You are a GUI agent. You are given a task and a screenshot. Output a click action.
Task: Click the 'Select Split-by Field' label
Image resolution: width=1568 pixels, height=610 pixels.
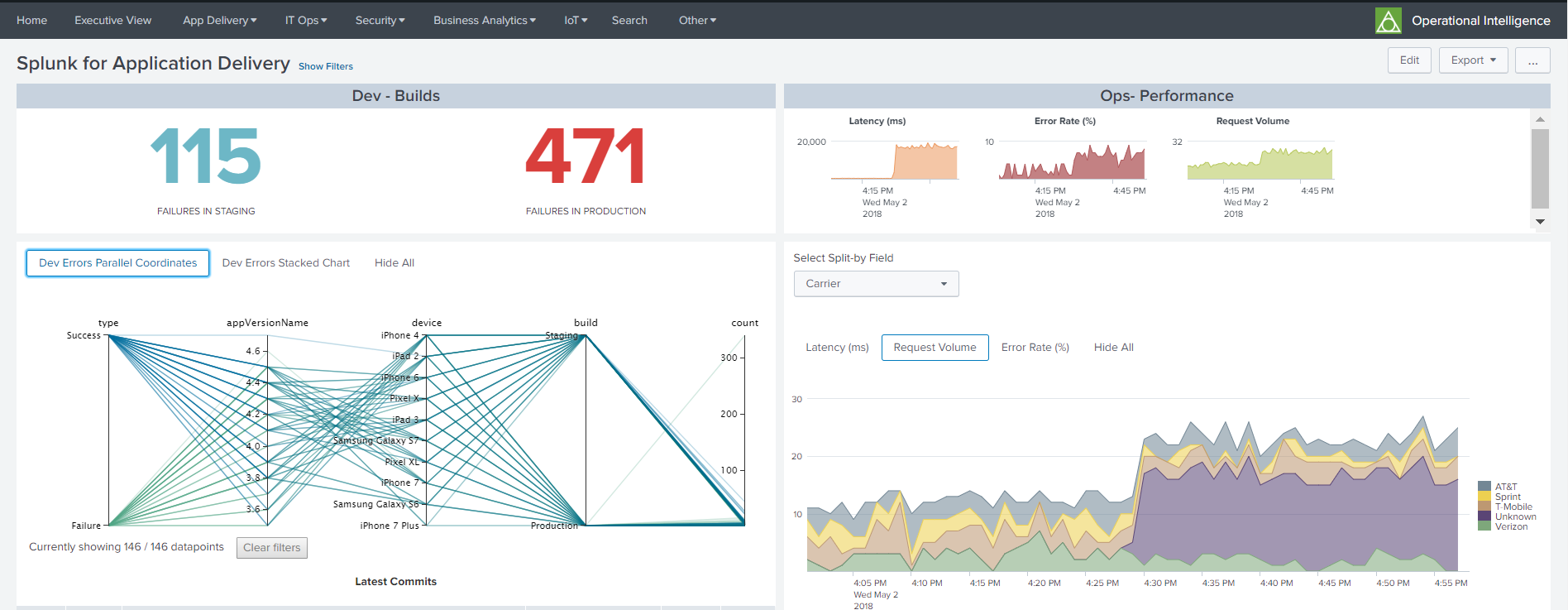[x=844, y=258]
